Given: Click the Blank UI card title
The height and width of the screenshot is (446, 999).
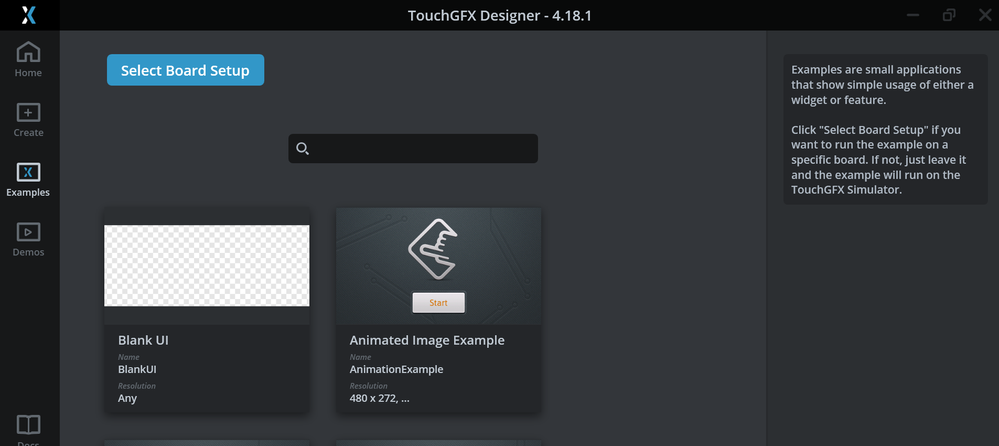Looking at the screenshot, I should click(143, 340).
